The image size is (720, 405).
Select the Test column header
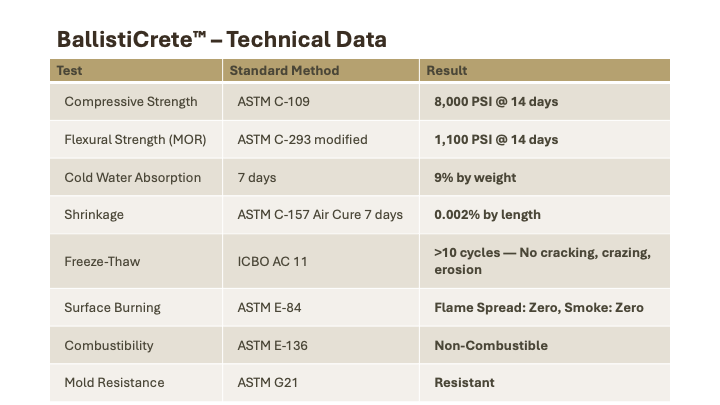click(136, 70)
